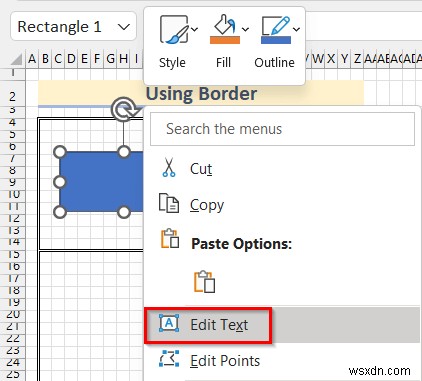Screen dimensions: 422x381
Task: Expand the Style dropdown arrow
Action: (194, 29)
